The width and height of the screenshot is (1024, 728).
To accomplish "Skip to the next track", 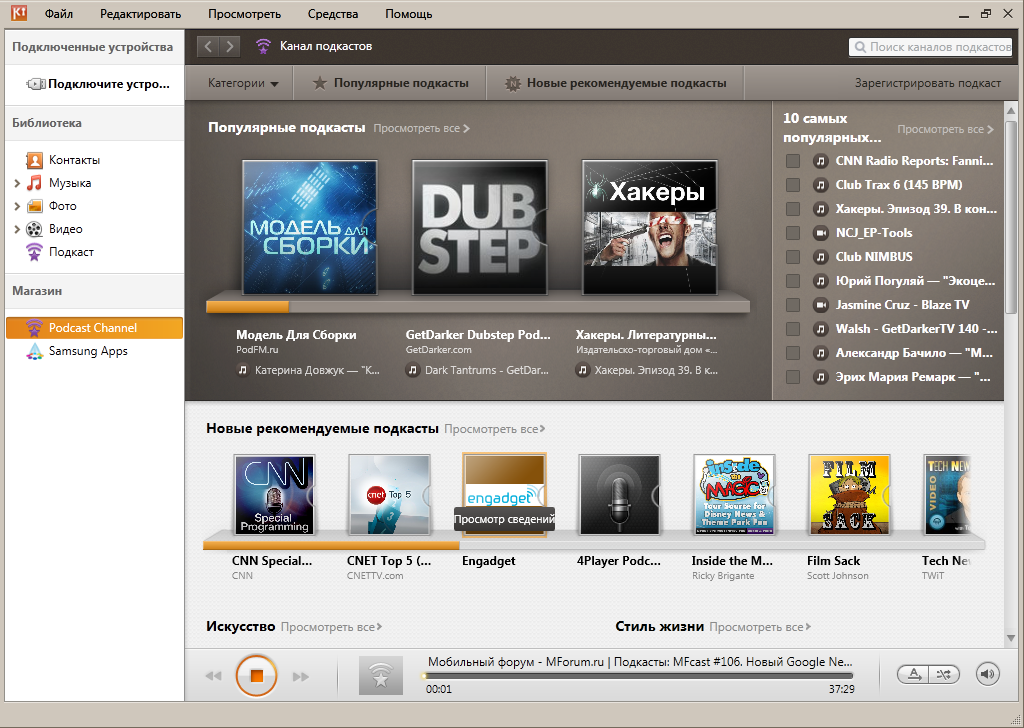I will [x=300, y=676].
